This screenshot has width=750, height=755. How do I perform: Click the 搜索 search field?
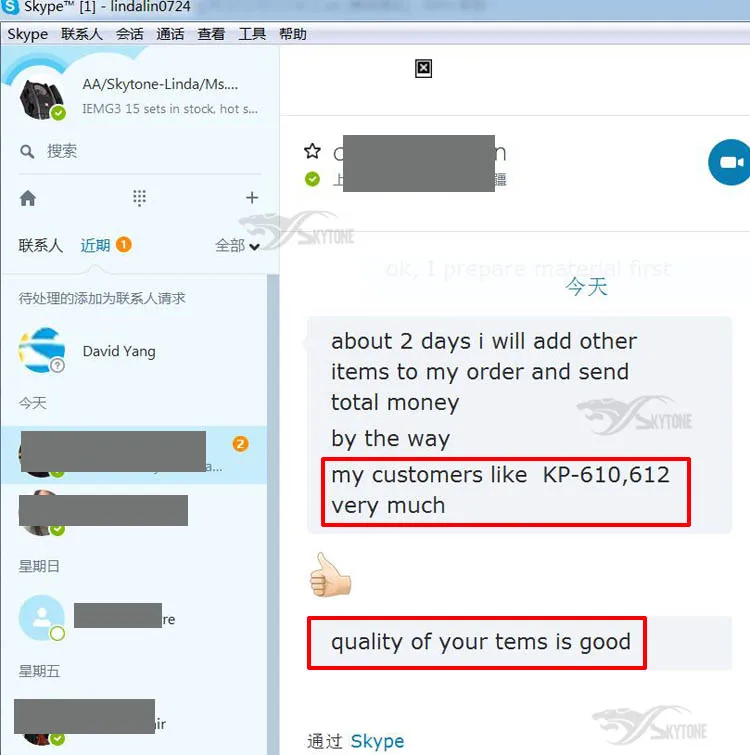coord(140,152)
